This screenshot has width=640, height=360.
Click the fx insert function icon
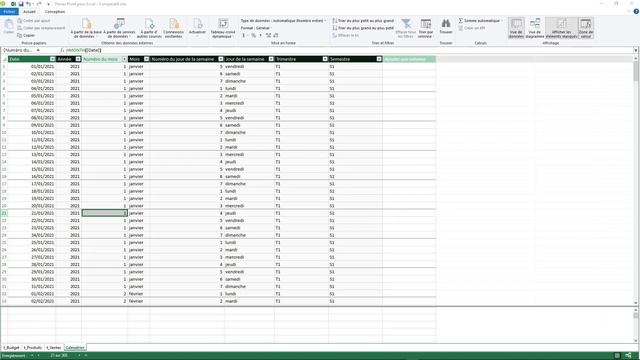62,50
